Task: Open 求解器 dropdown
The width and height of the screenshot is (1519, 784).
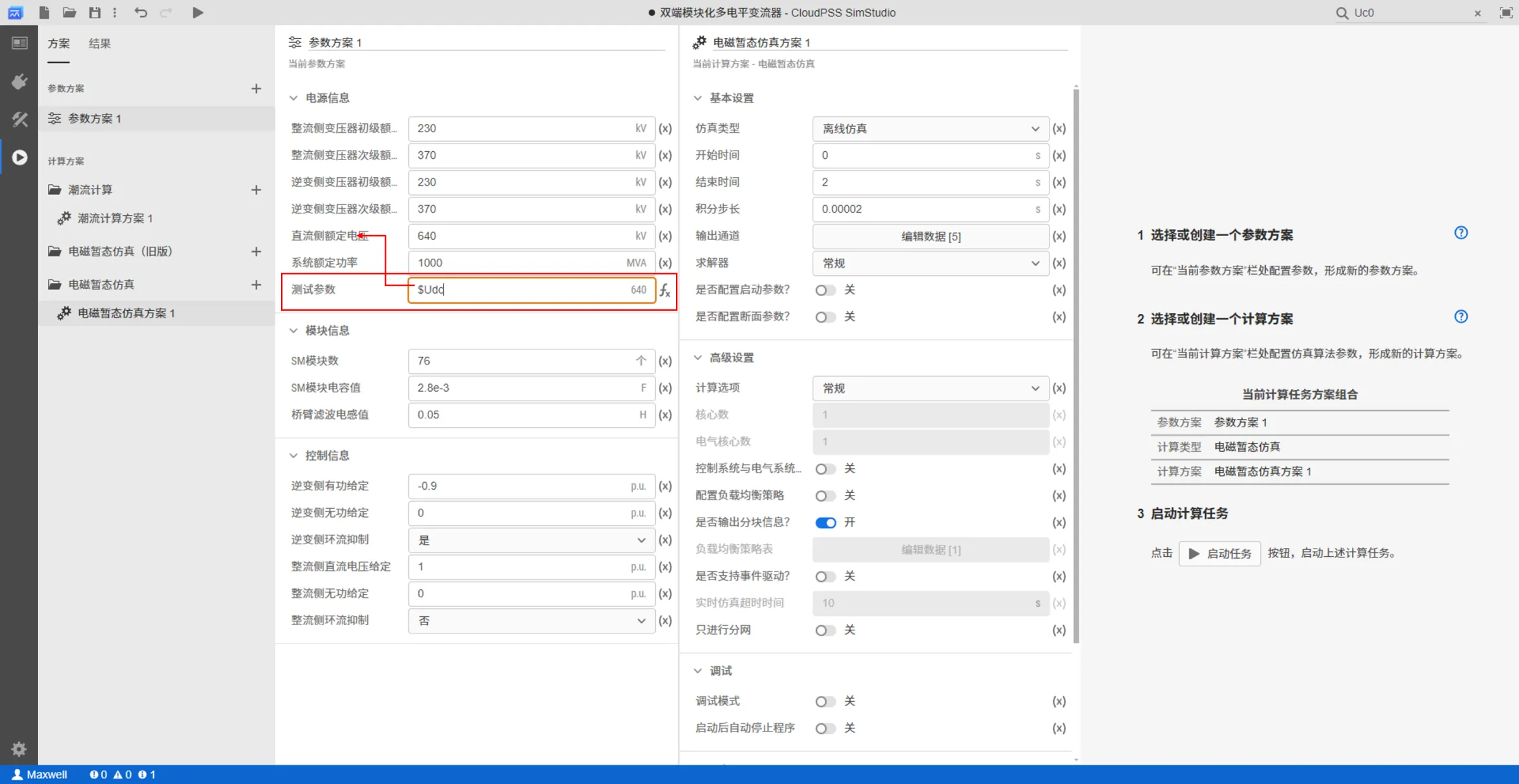Action: tap(930, 263)
